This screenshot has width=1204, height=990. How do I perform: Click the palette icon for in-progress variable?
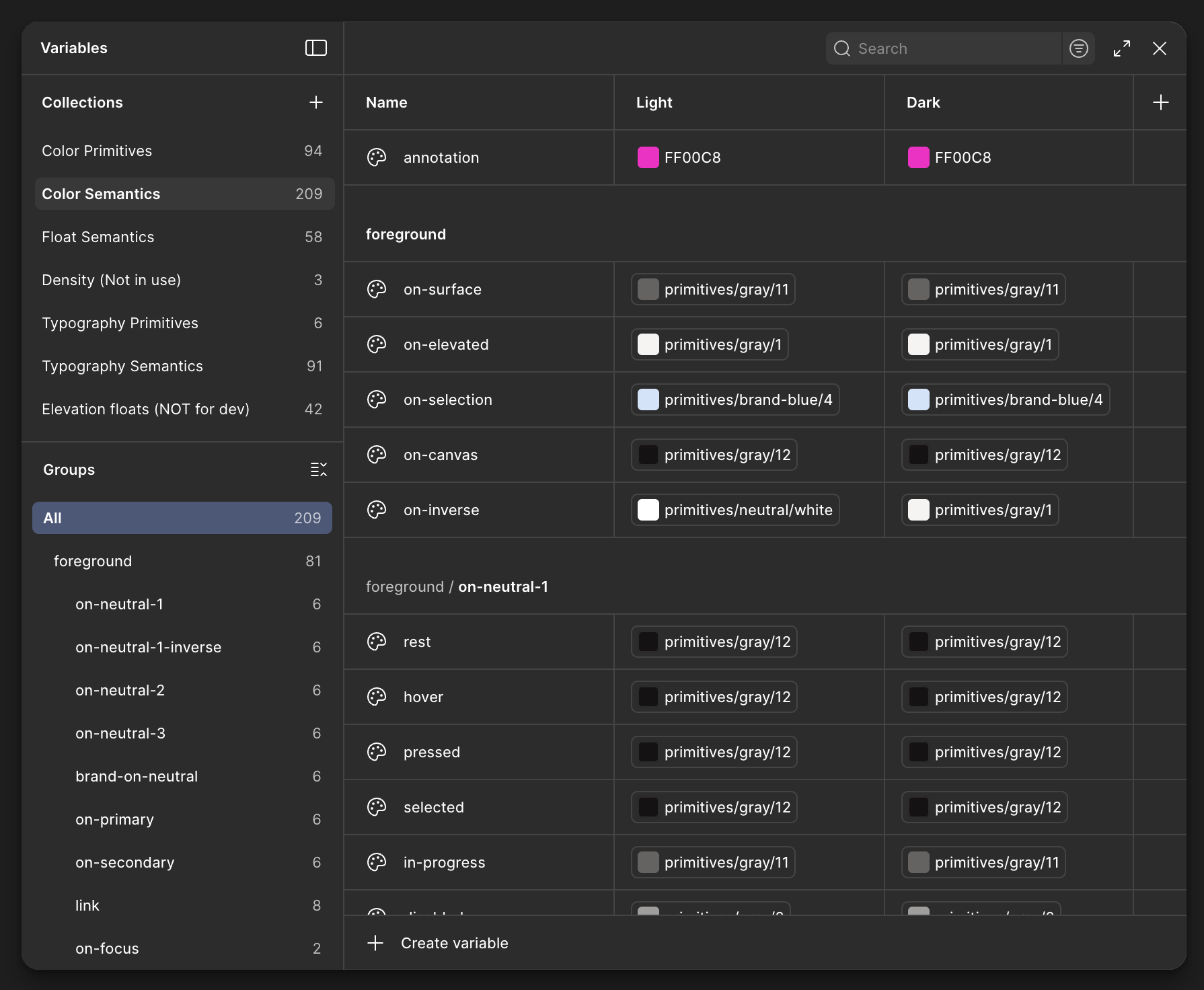pos(377,862)
